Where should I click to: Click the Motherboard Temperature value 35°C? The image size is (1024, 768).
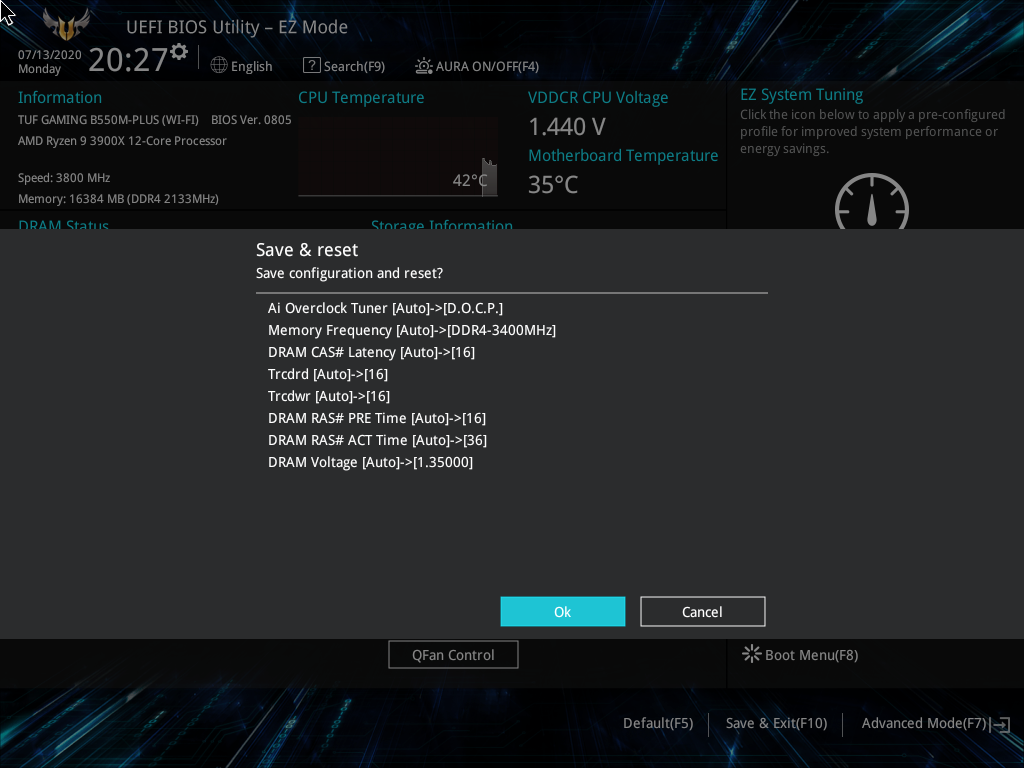[553, 185]
